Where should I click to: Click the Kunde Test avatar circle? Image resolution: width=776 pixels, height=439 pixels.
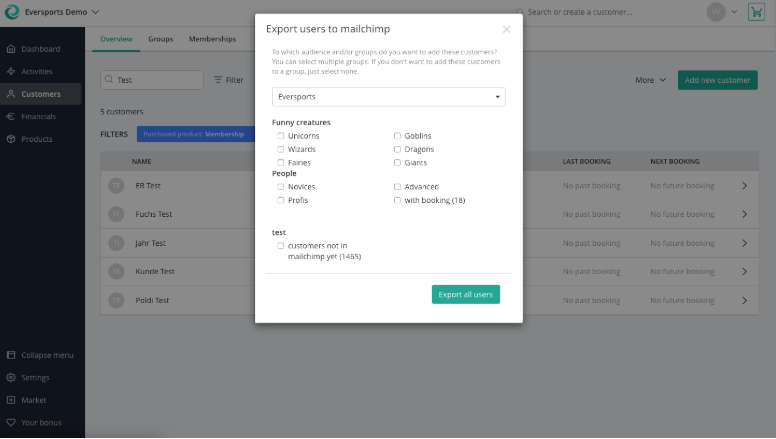(116, 272)
